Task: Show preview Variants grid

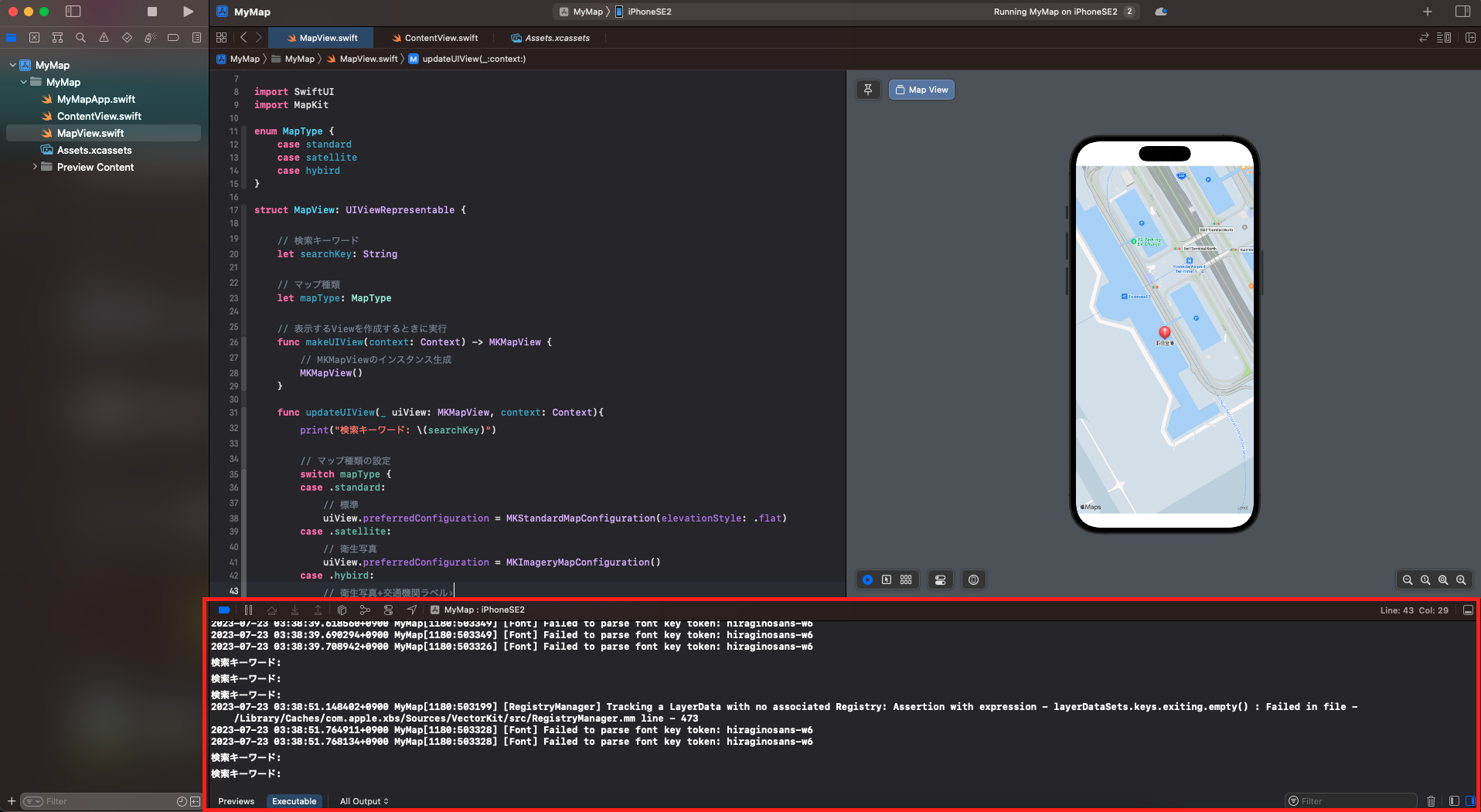Action: tap(906, 579)
